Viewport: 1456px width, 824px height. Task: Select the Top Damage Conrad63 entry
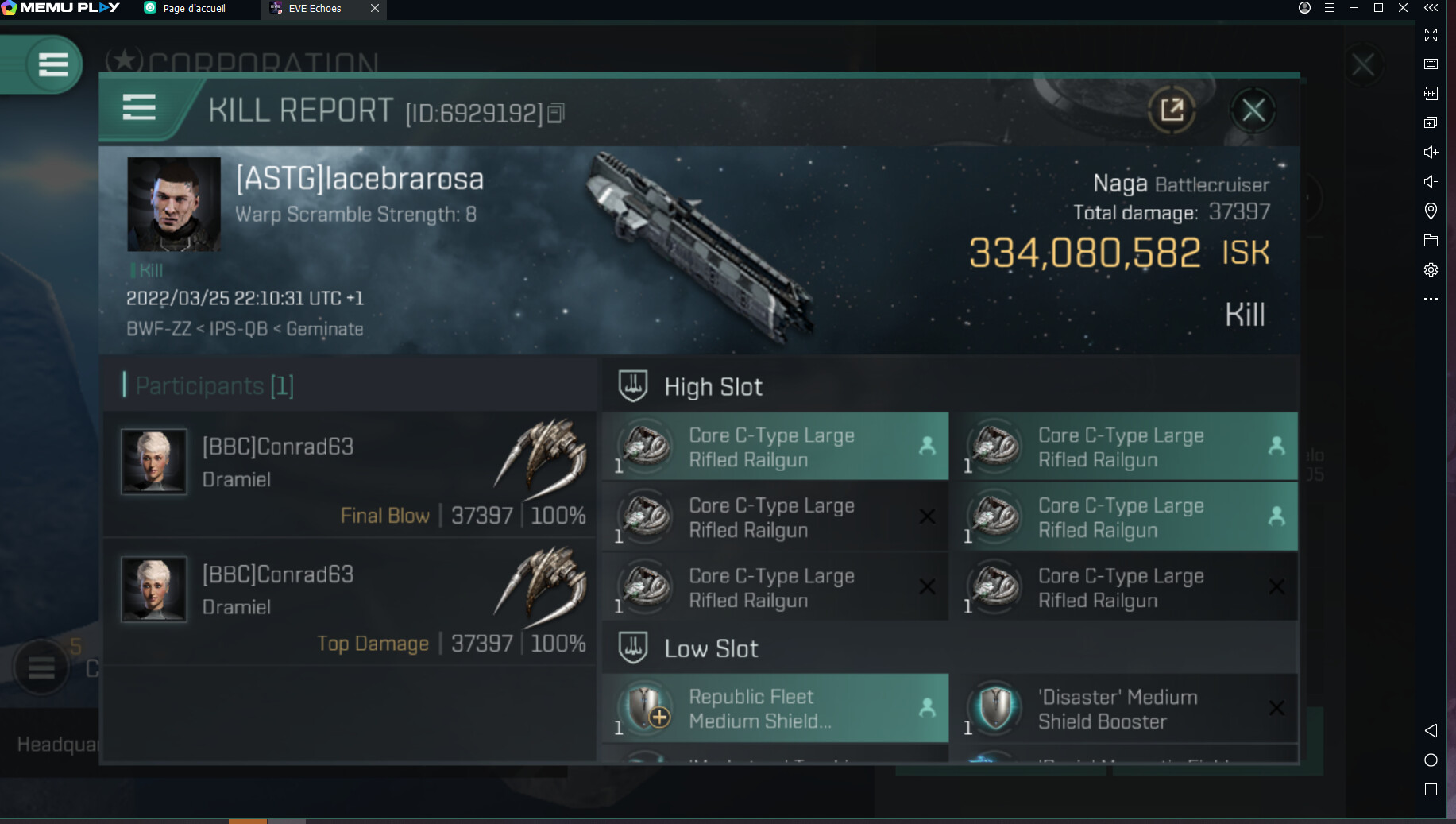tap(350, 602)
